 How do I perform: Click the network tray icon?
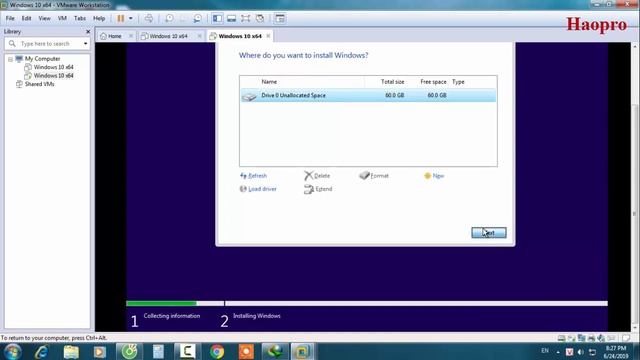tap(592, 352)
